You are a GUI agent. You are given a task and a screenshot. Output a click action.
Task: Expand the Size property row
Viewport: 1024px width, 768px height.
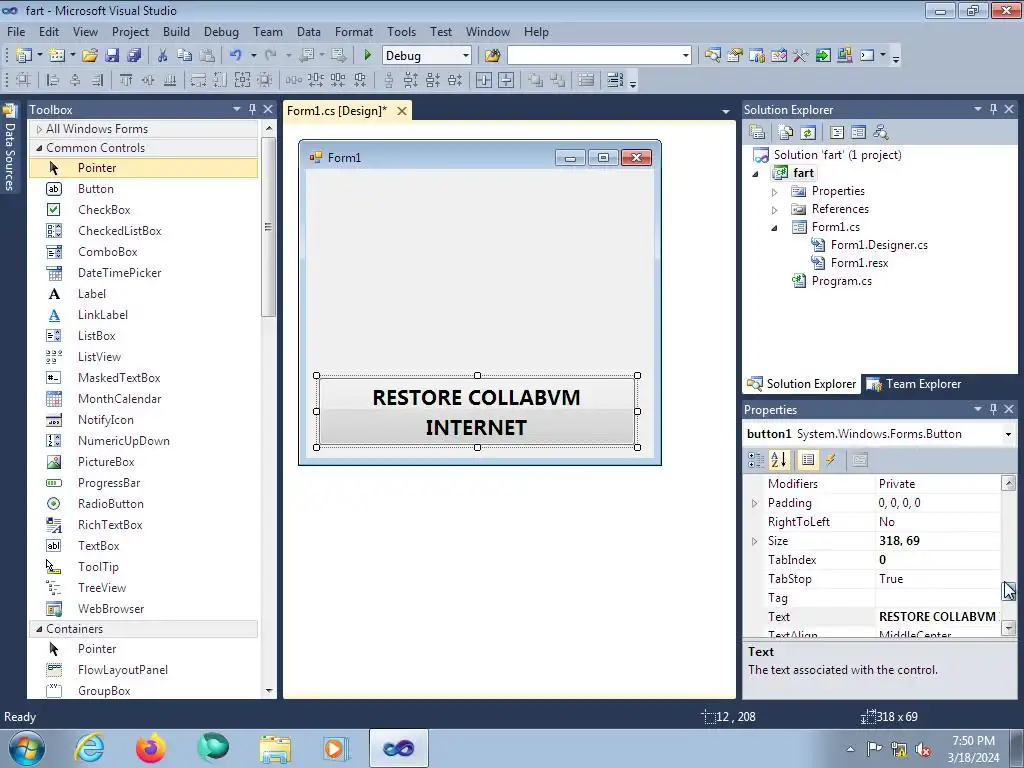(755, 541)
